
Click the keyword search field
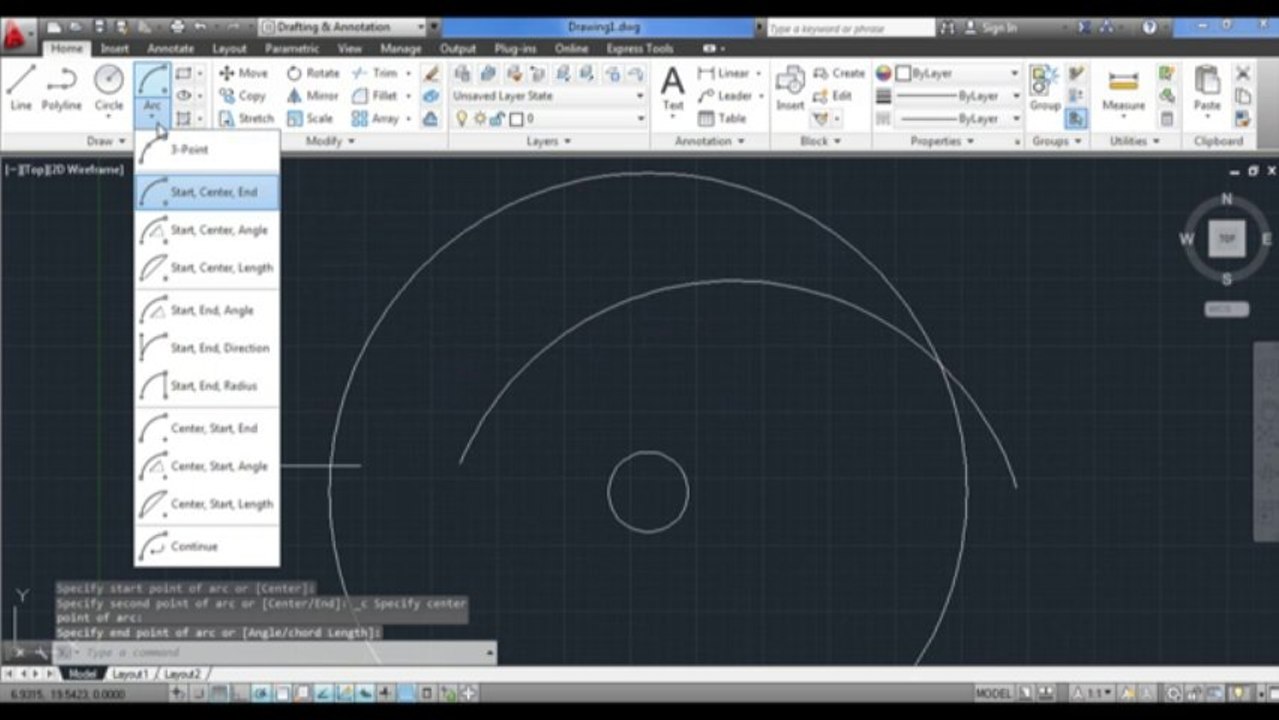[x=850, y=28]
